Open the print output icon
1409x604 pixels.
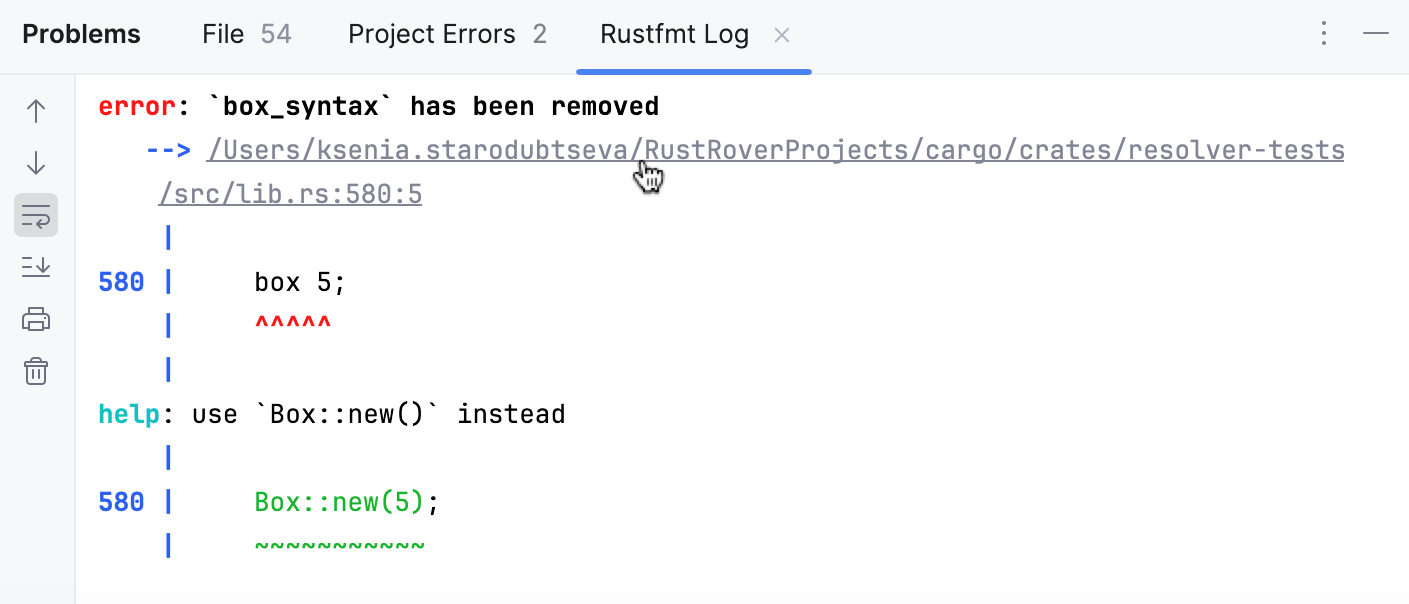(x=36, y=318)
